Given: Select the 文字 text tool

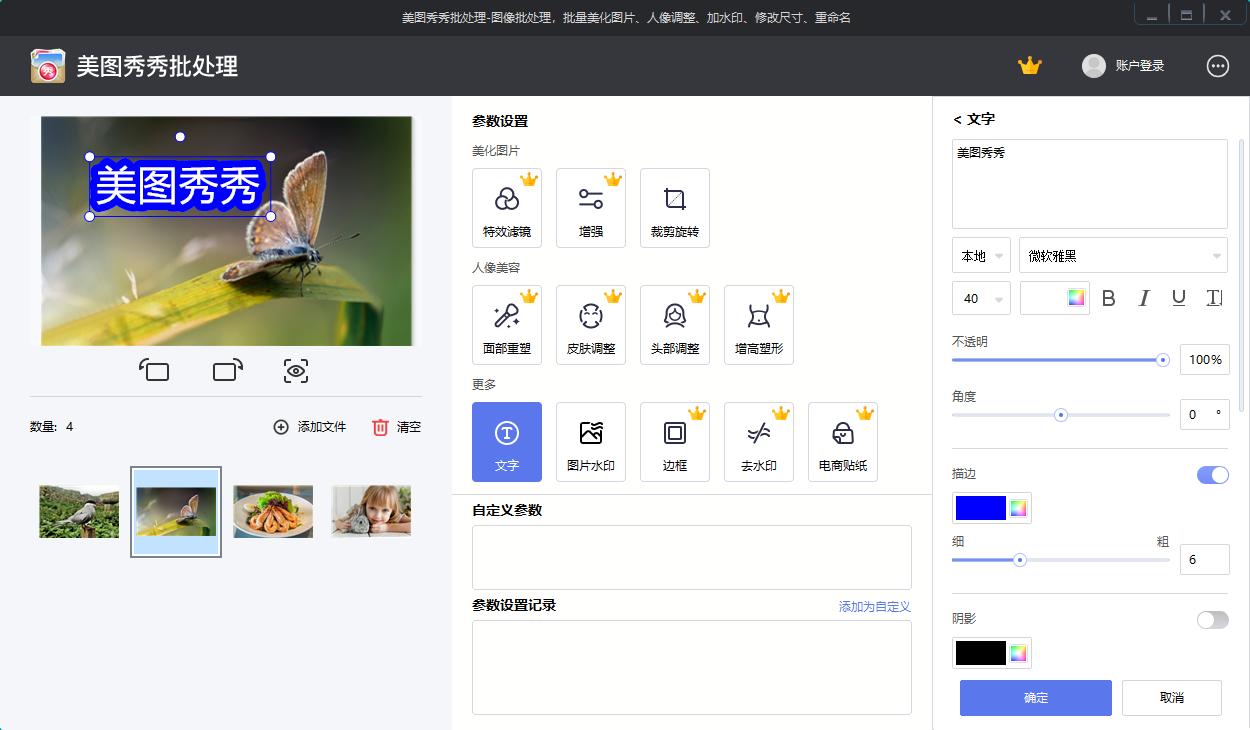Looking at the screenshot, I should point(507,442).
